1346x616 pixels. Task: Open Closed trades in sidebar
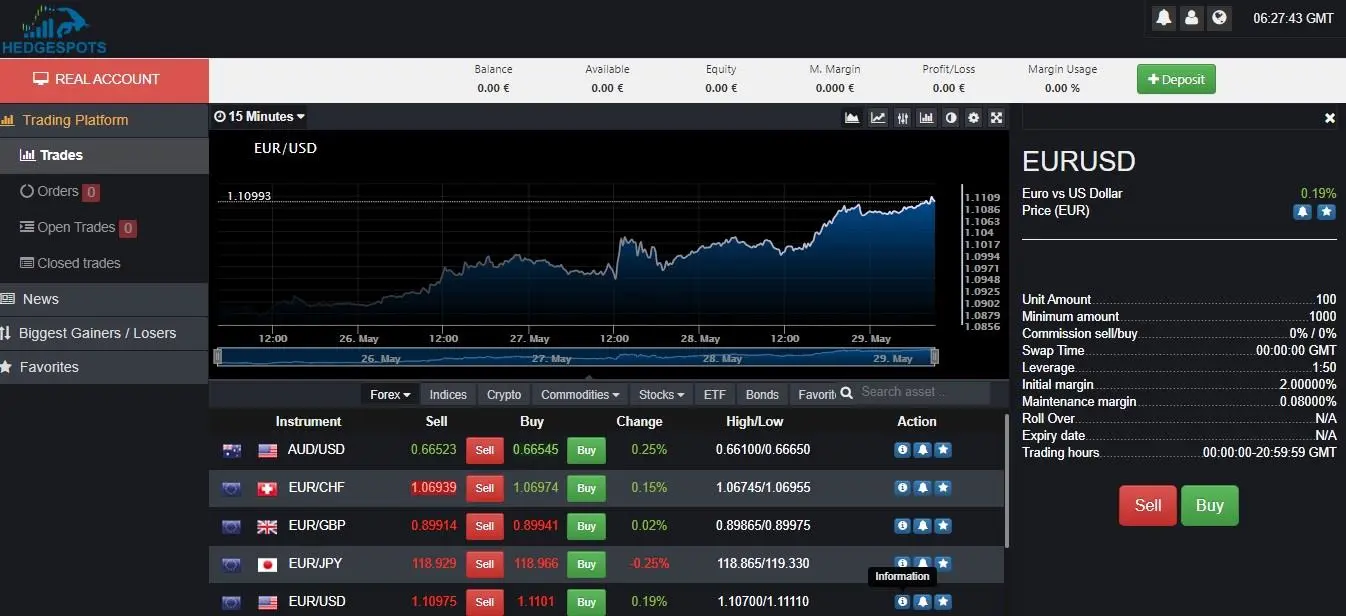pos(104,263)
